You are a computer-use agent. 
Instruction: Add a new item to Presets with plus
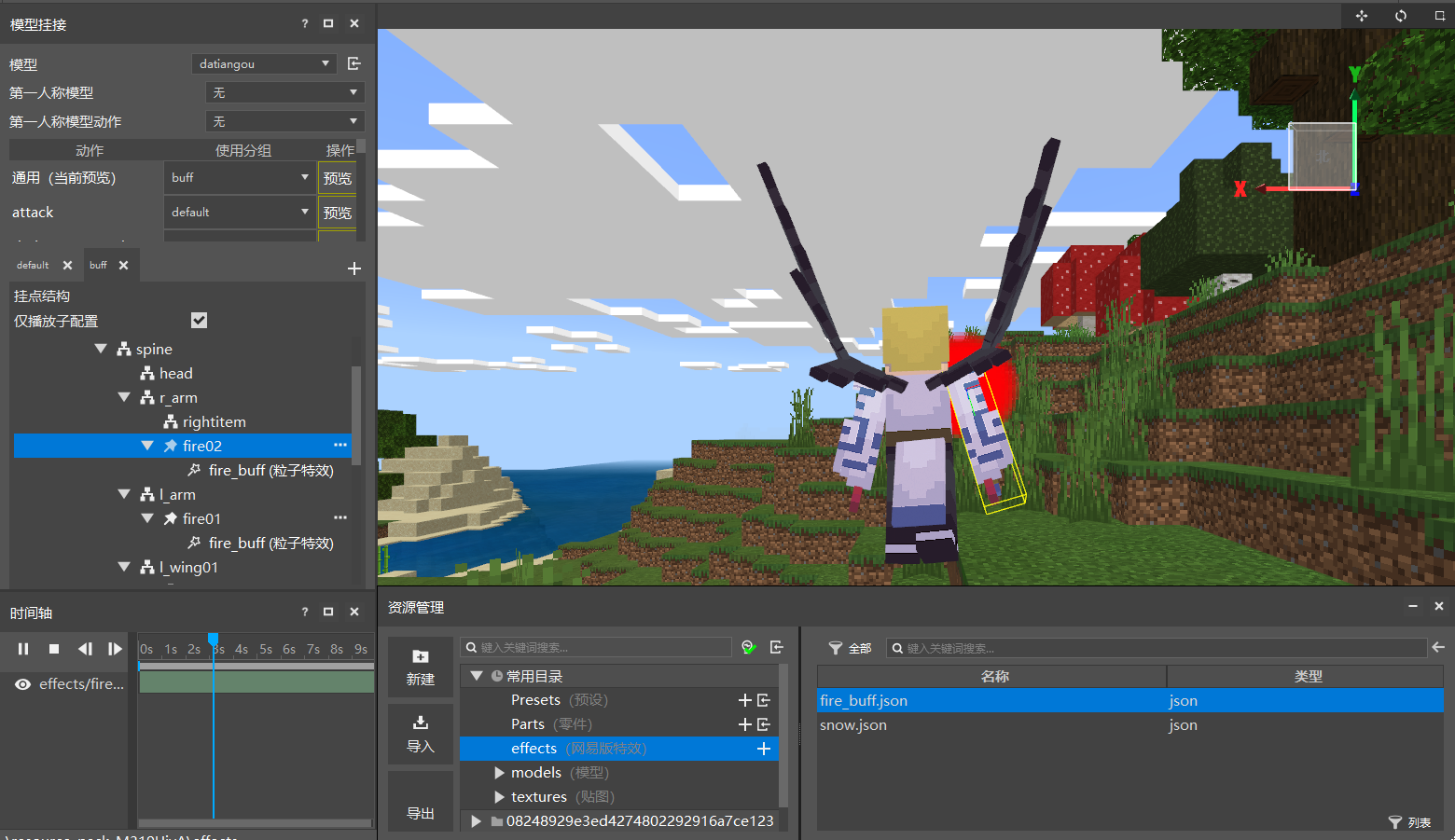tap(745, 700)
